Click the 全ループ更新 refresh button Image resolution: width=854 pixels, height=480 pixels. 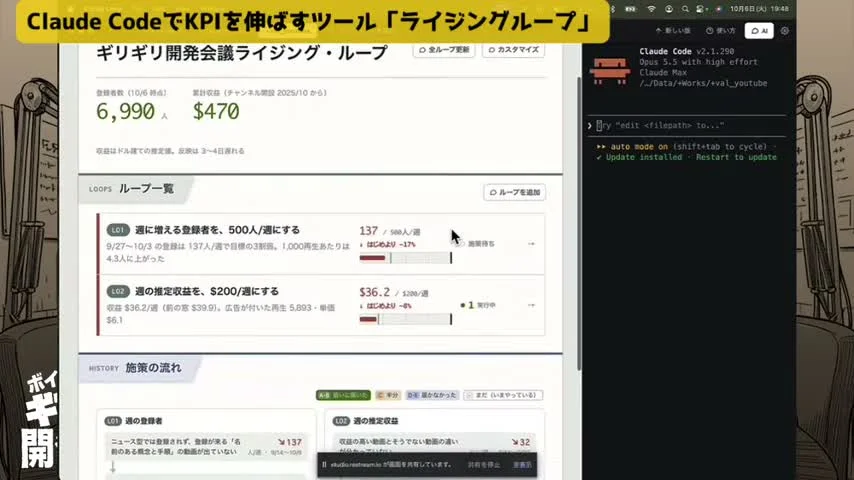pyautogui.click(x=444, y=50)
